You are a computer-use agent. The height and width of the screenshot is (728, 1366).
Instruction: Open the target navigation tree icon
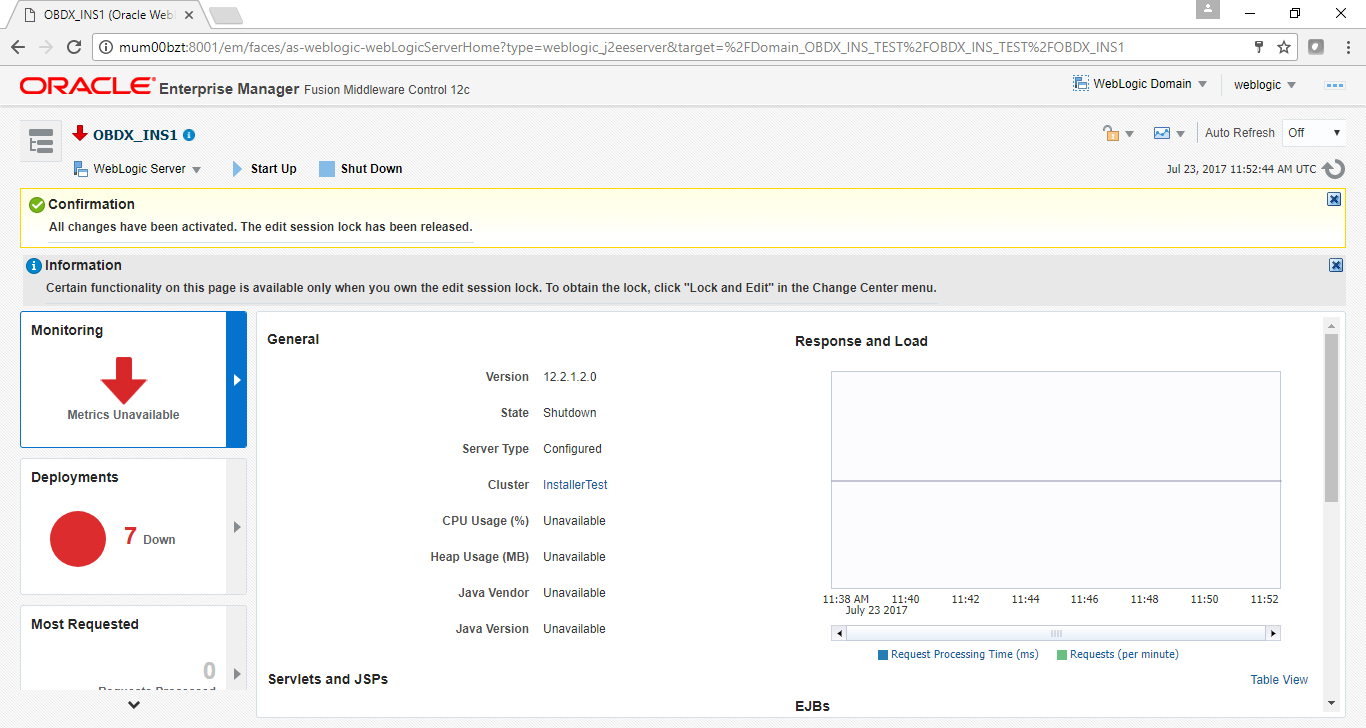(x=41, y=142)
